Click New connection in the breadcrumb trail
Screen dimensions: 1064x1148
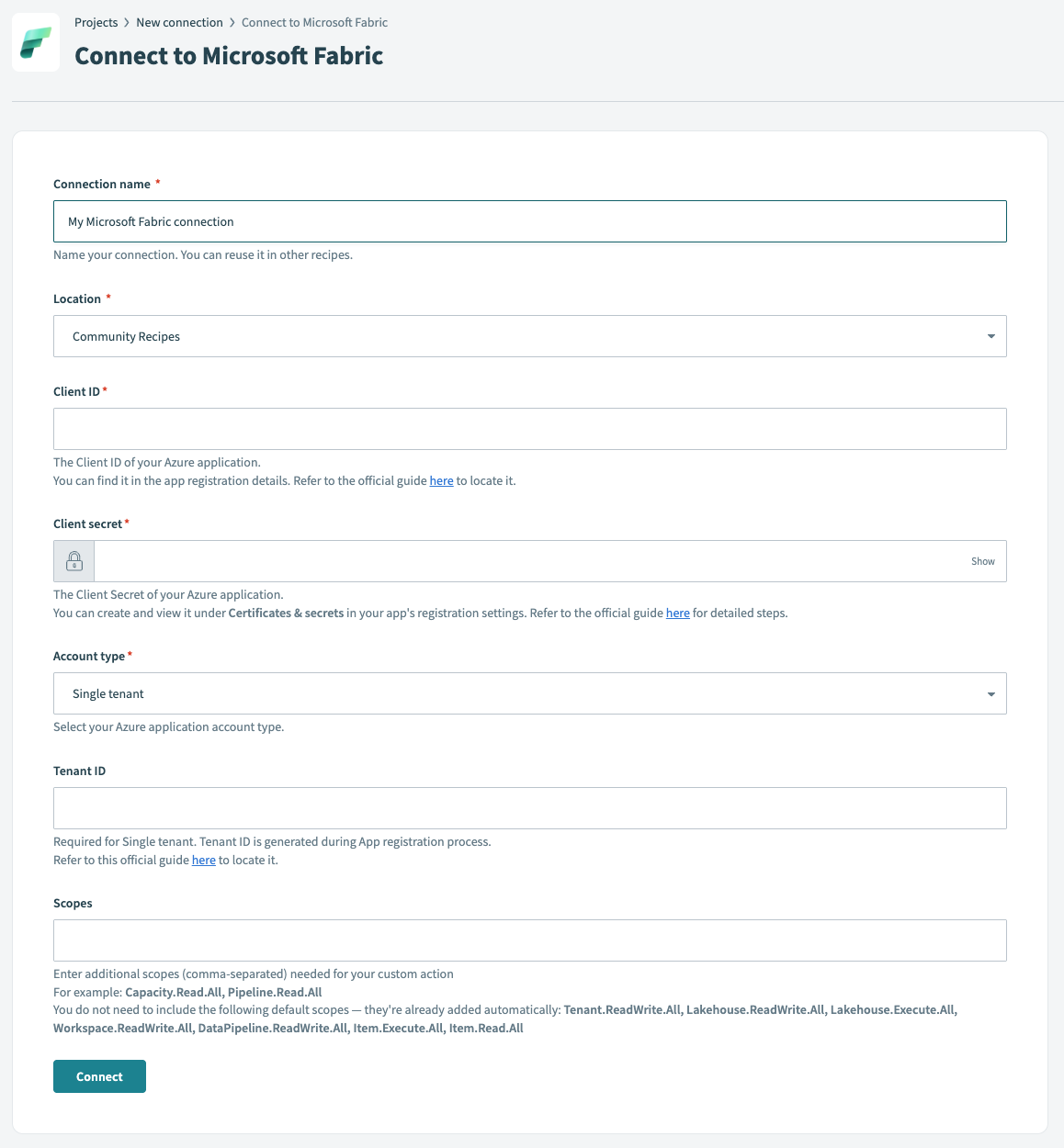point(179,22)
